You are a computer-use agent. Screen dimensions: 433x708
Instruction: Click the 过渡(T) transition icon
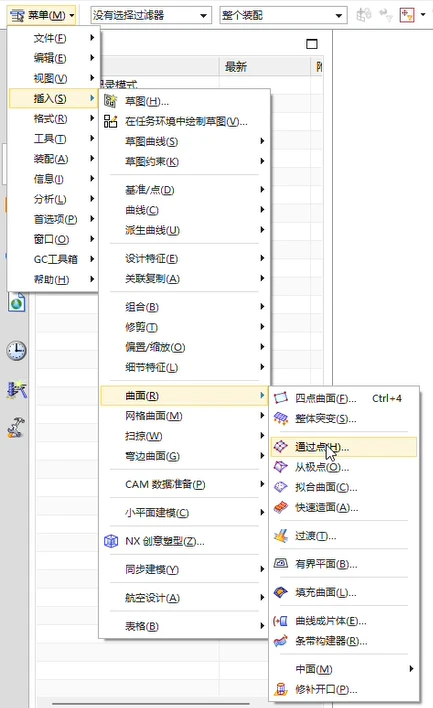click(x=281, y=536)
